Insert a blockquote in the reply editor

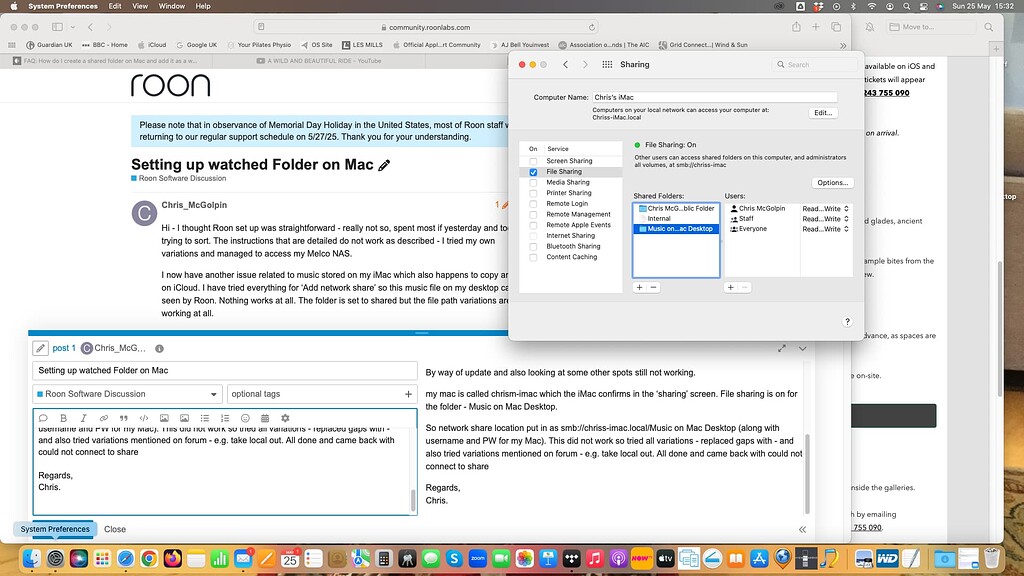tap(124, 417)
